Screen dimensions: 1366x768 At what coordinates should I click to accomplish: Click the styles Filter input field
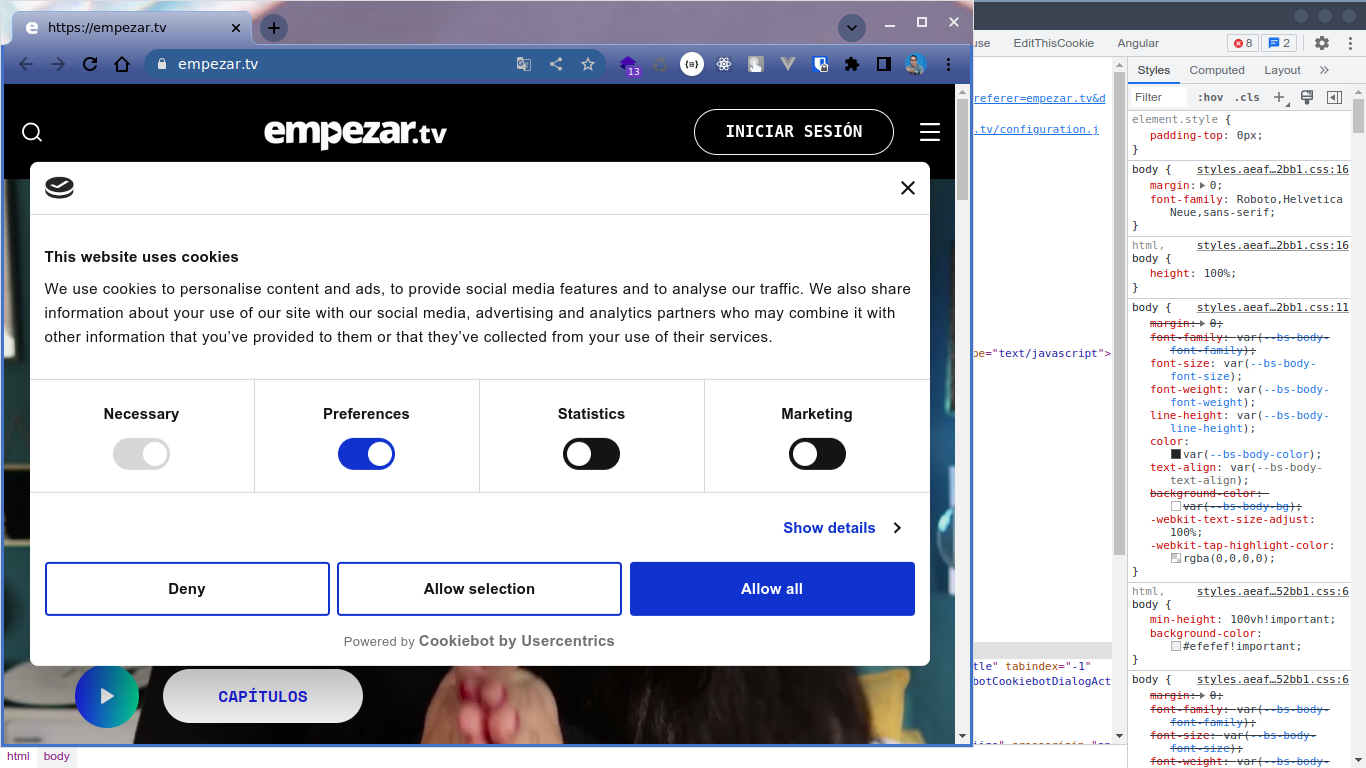click(1157, 97)
